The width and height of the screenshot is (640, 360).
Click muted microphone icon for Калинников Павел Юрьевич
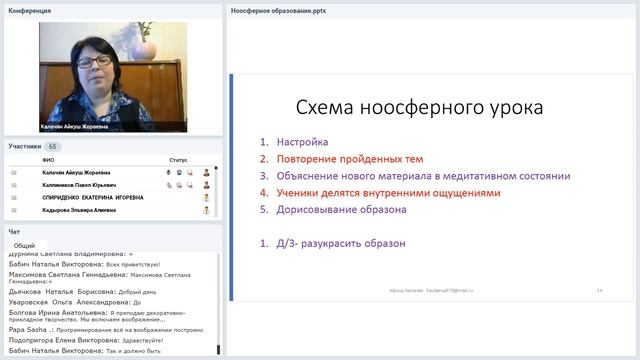pyautogui.click(x=169, y=185)
